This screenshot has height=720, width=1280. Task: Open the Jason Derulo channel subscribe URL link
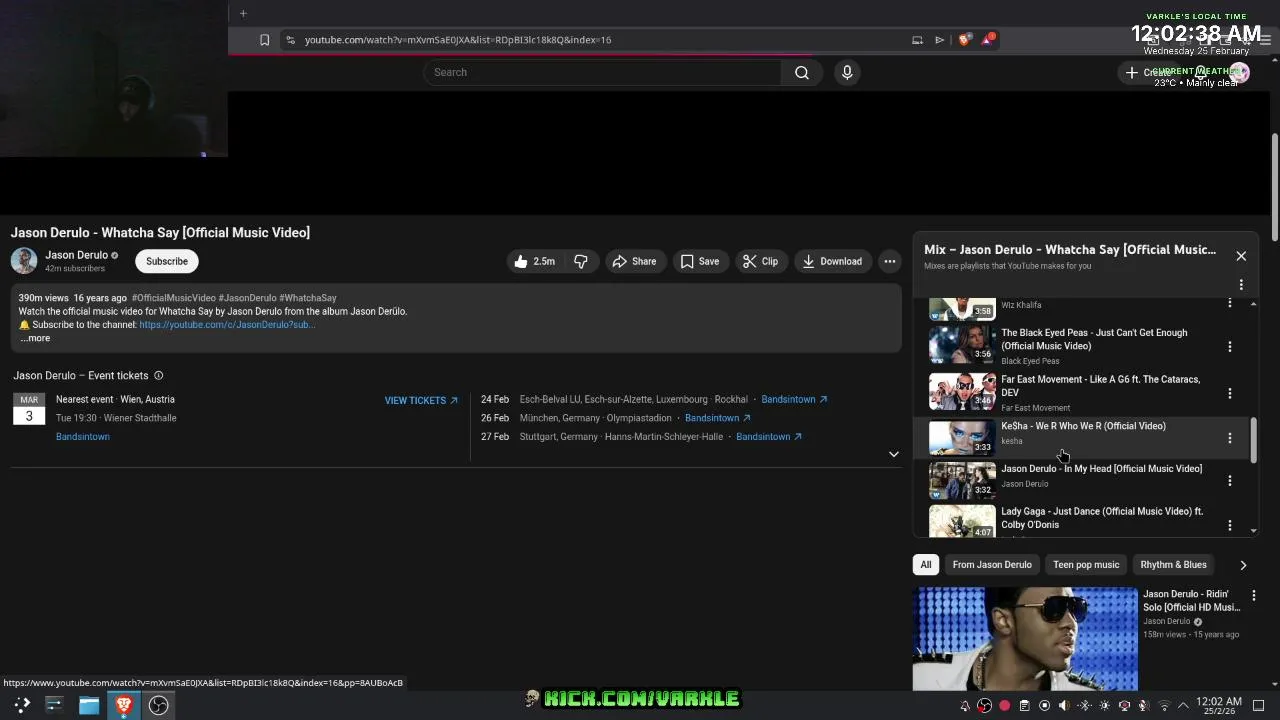click(x=227, y=325)
